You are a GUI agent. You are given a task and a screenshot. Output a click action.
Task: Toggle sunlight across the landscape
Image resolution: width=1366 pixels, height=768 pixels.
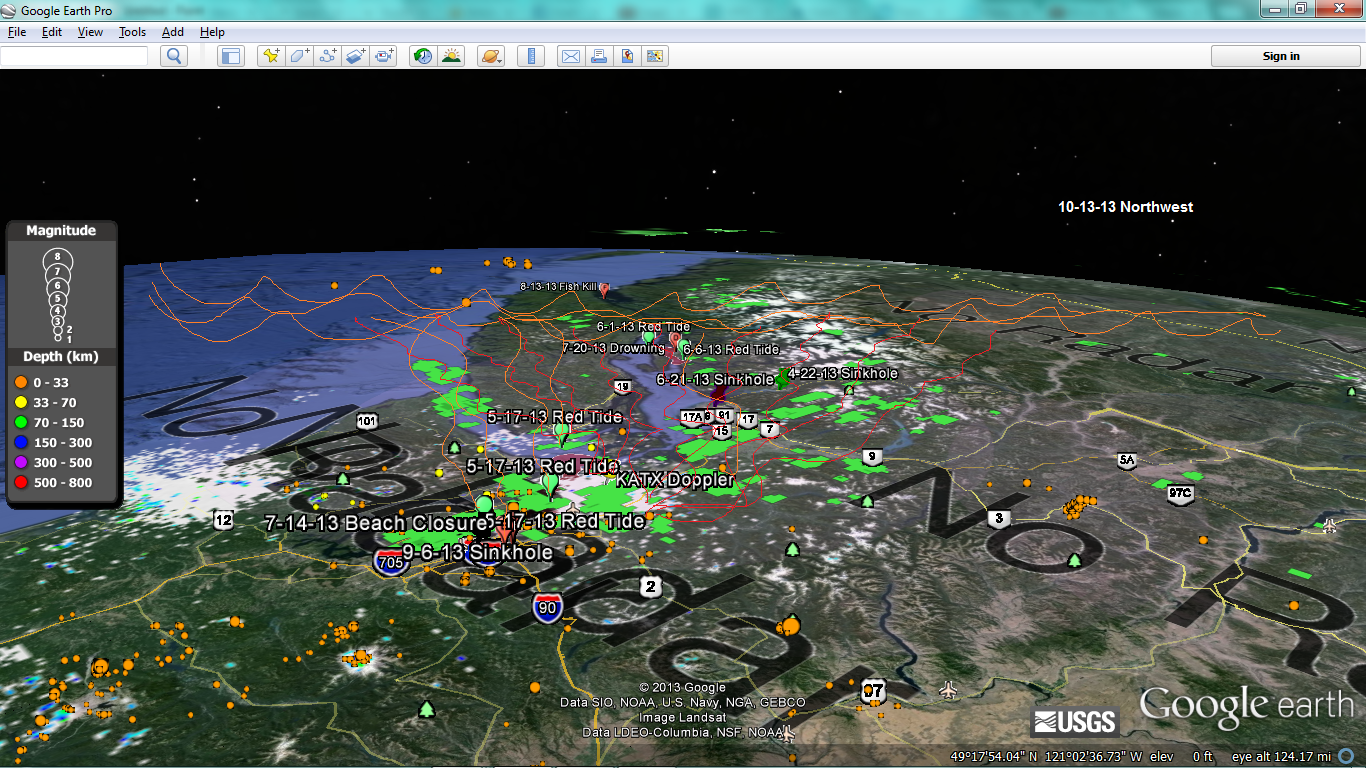coord(452,56)
